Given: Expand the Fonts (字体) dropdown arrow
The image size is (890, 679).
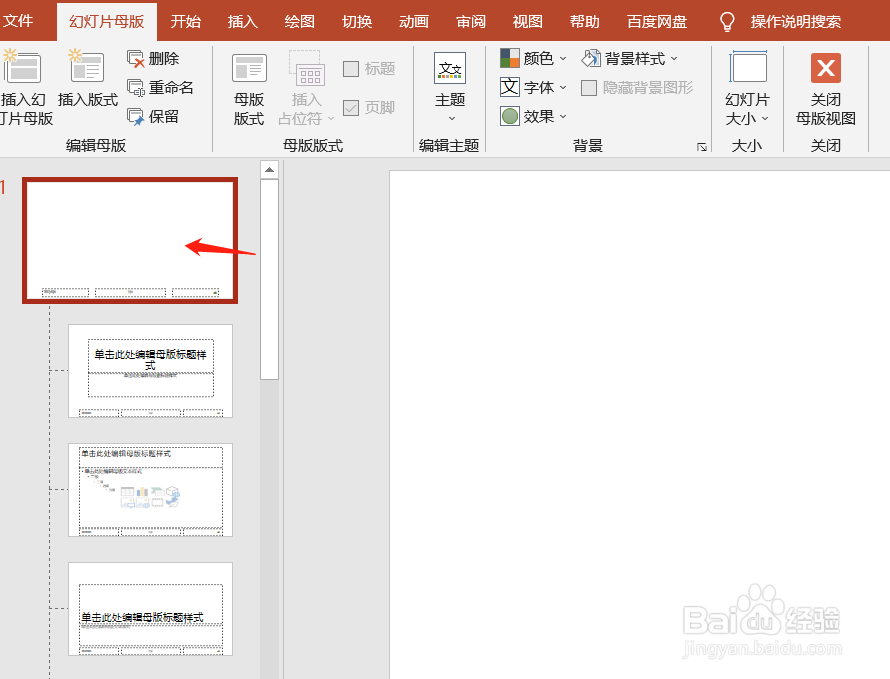Looking at the screenshot, I should (x=563, y=87).
